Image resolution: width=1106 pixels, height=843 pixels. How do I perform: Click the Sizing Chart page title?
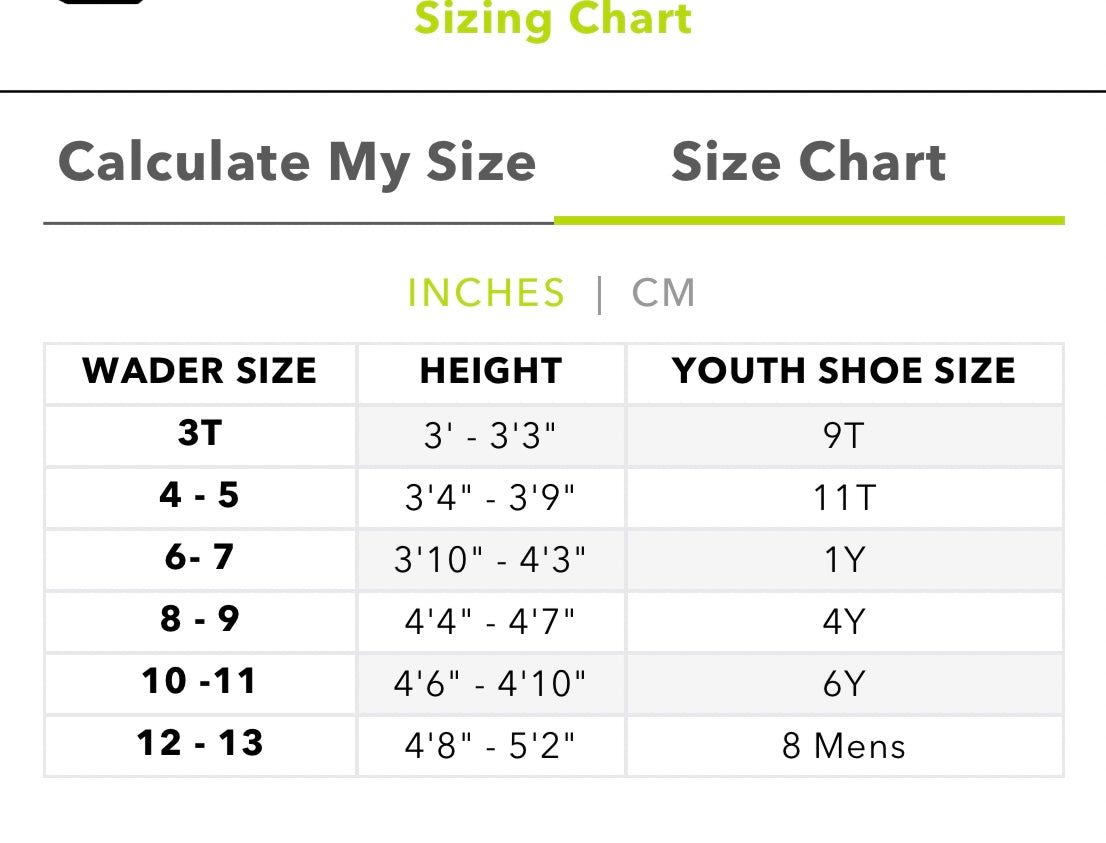553,20
